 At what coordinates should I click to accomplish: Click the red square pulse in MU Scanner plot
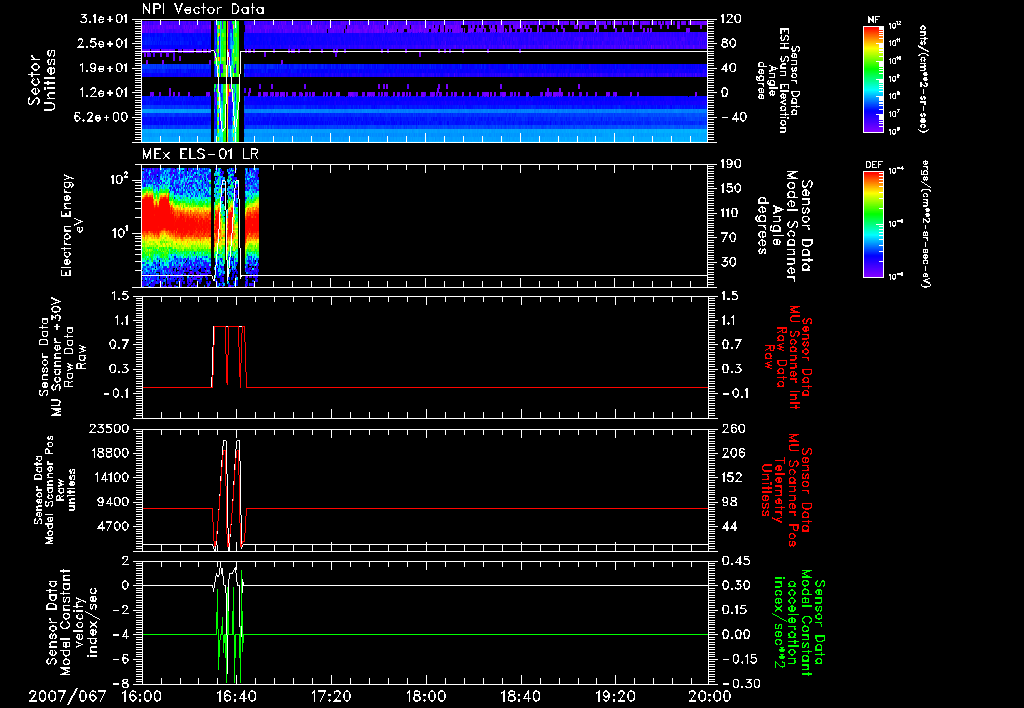coord(229,357)
